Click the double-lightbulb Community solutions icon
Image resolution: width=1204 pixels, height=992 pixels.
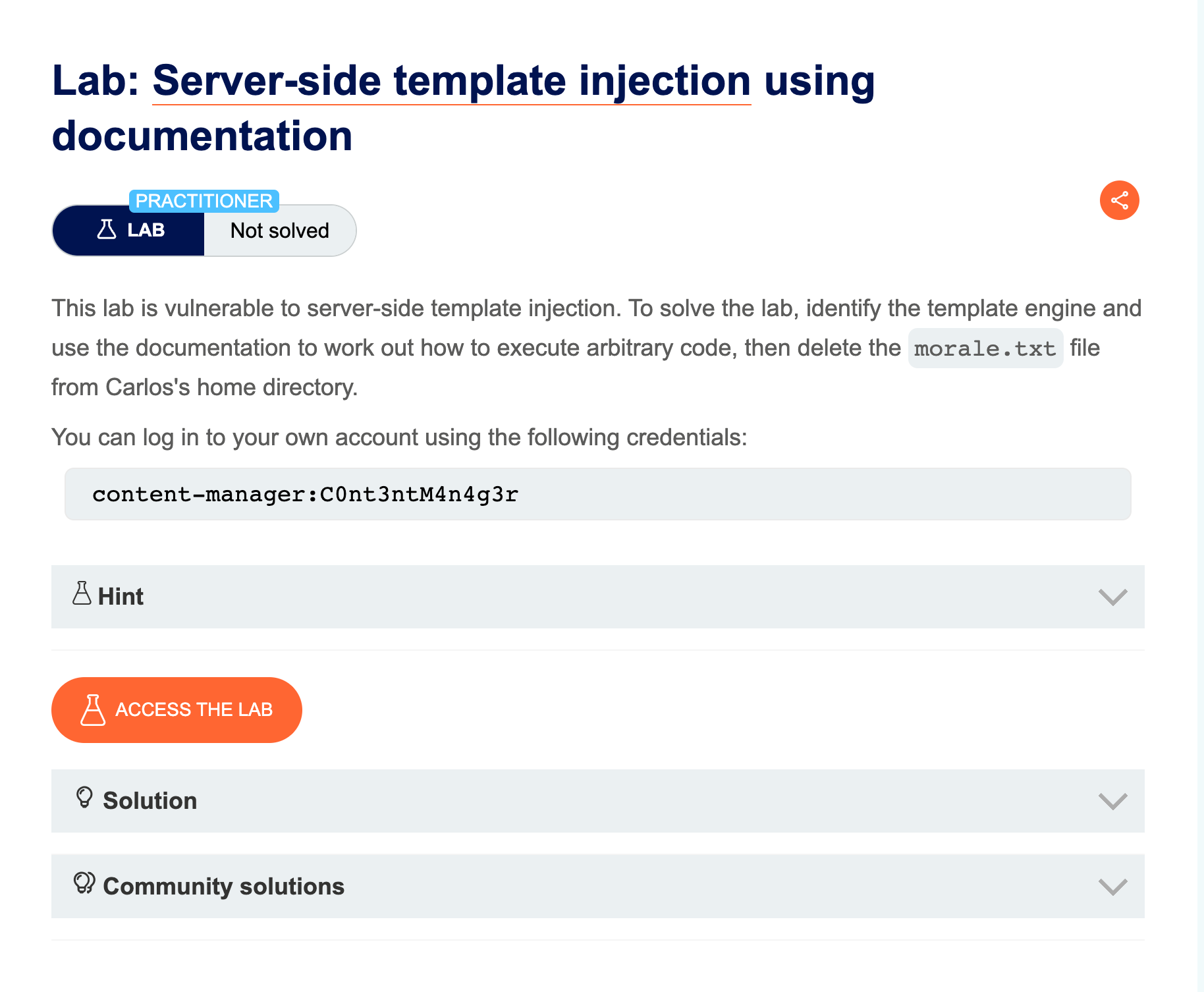coord(84,883)
